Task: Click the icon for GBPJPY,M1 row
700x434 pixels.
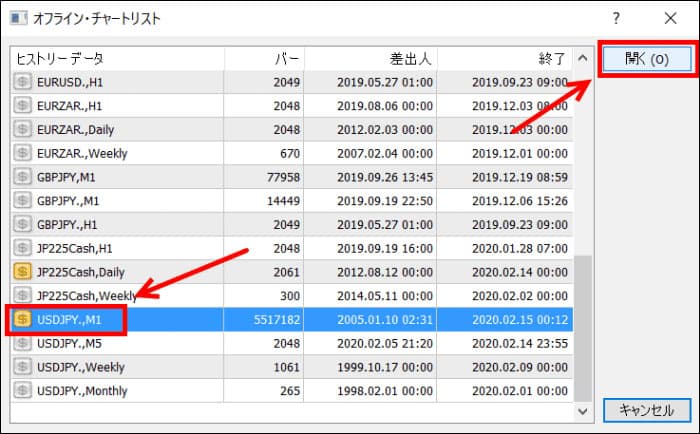Action: [x=23, y=176]
